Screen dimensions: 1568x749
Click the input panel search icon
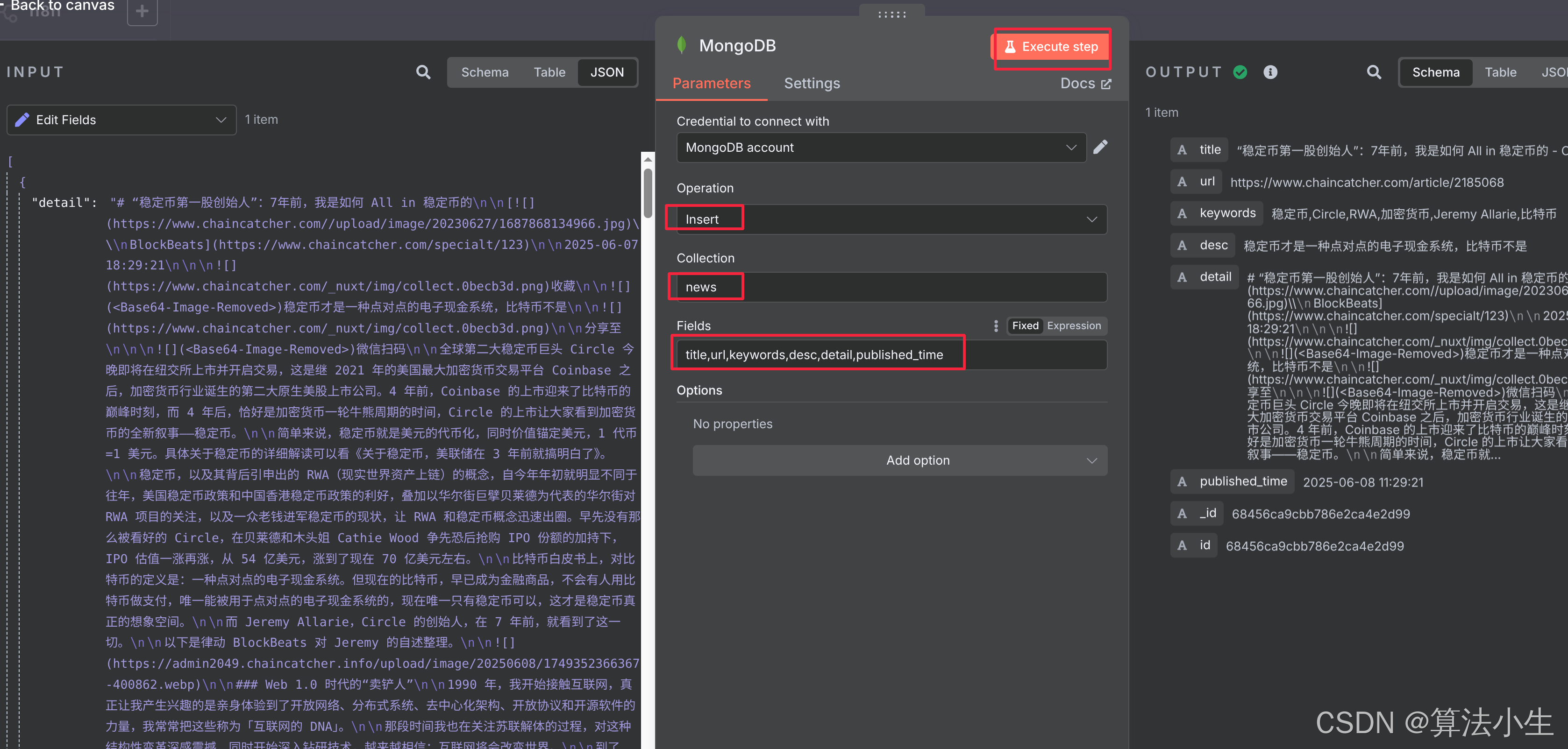tap(423, 72)
